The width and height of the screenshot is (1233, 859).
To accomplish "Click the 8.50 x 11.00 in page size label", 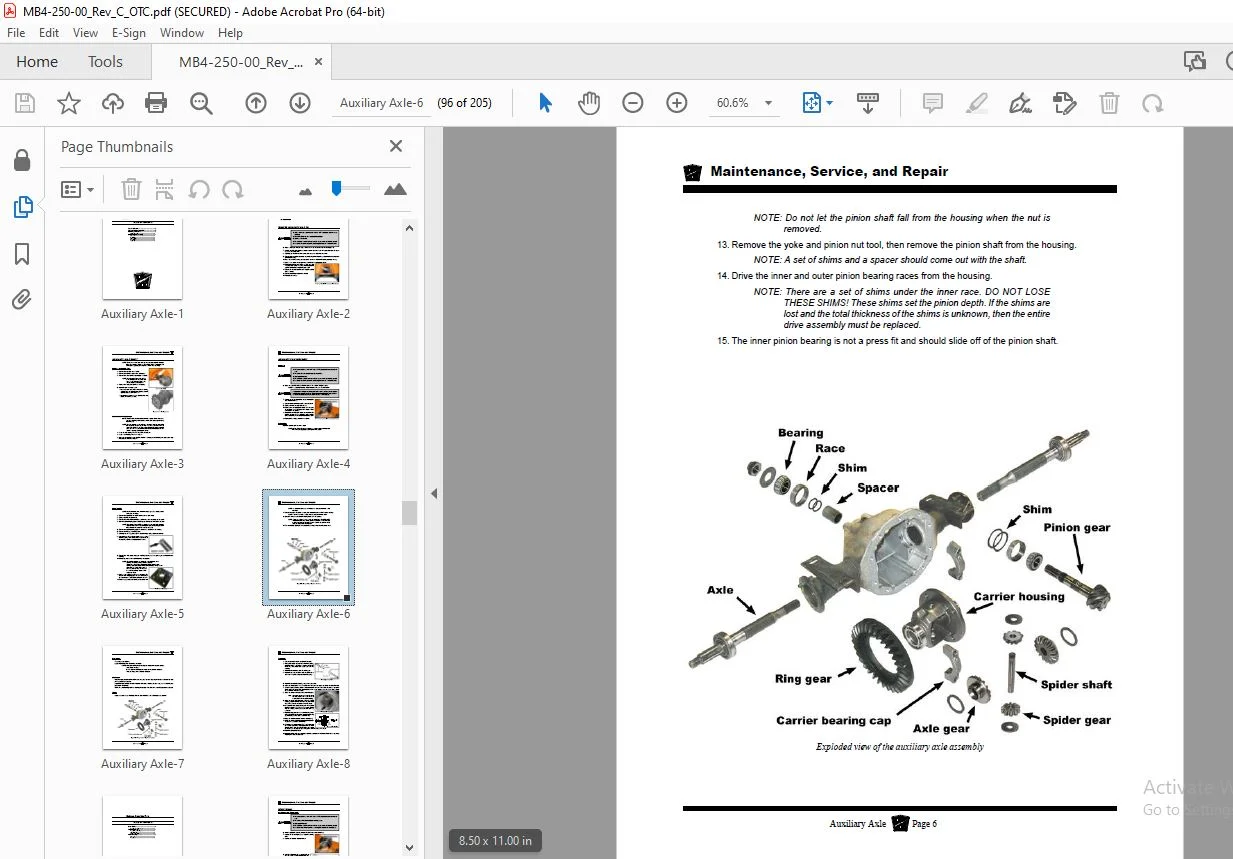I will 495,840.
